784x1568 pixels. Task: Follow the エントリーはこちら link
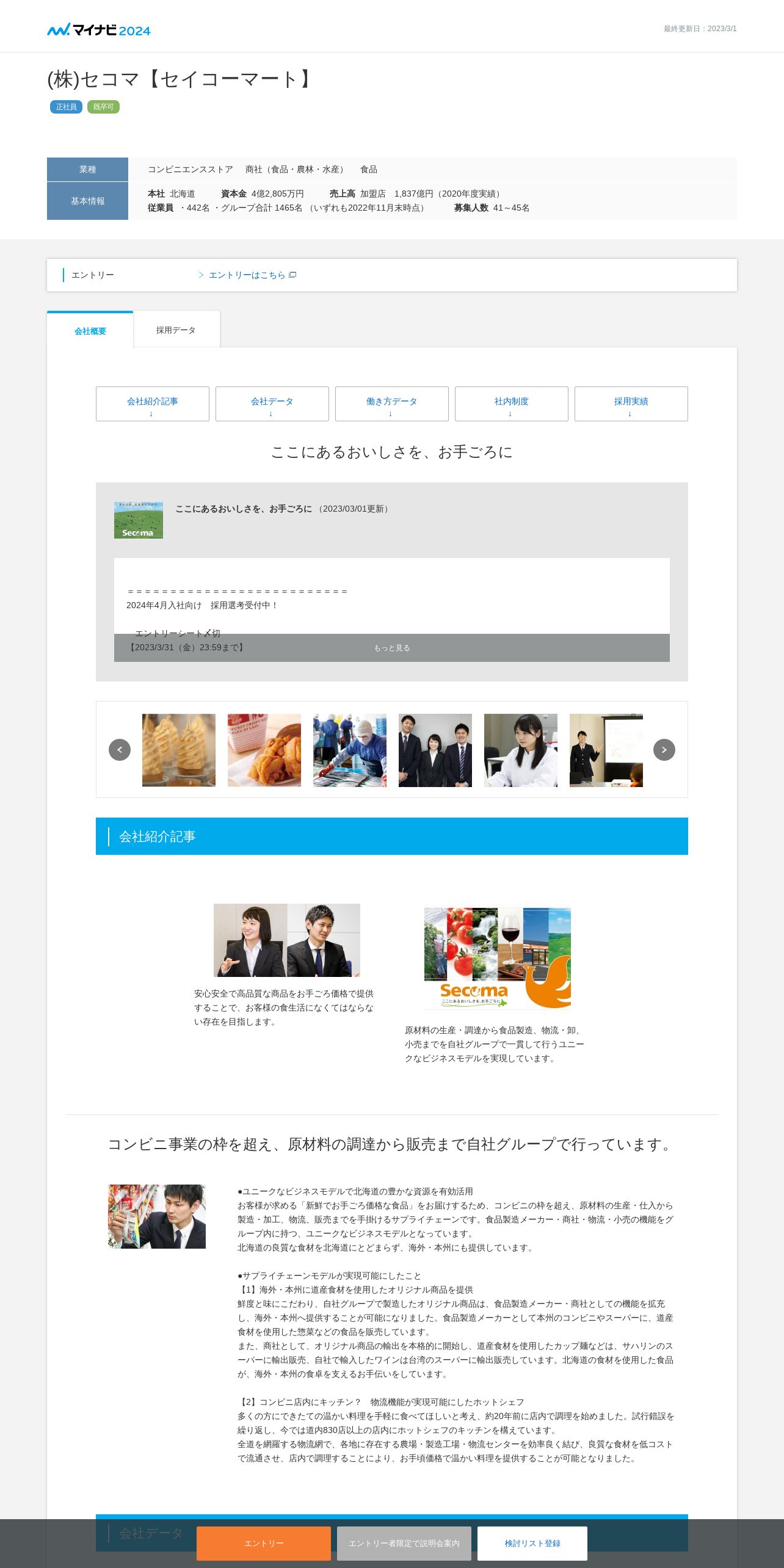click(247, 275)
